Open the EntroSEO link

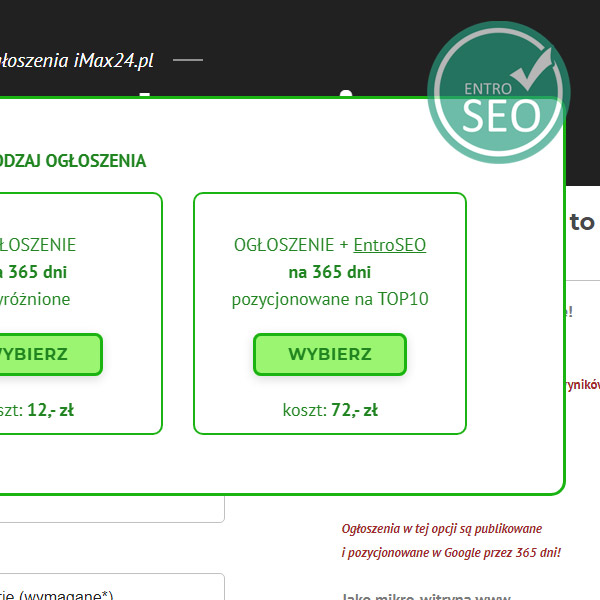pyautogui.click(x=390, y=245)
